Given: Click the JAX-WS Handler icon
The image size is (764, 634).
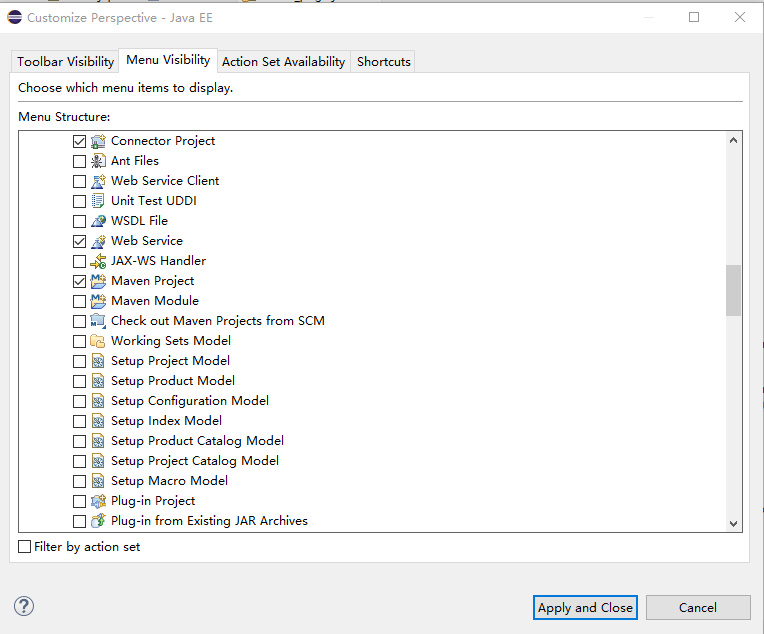Looking at the screenshot, I should pos(98,261).
